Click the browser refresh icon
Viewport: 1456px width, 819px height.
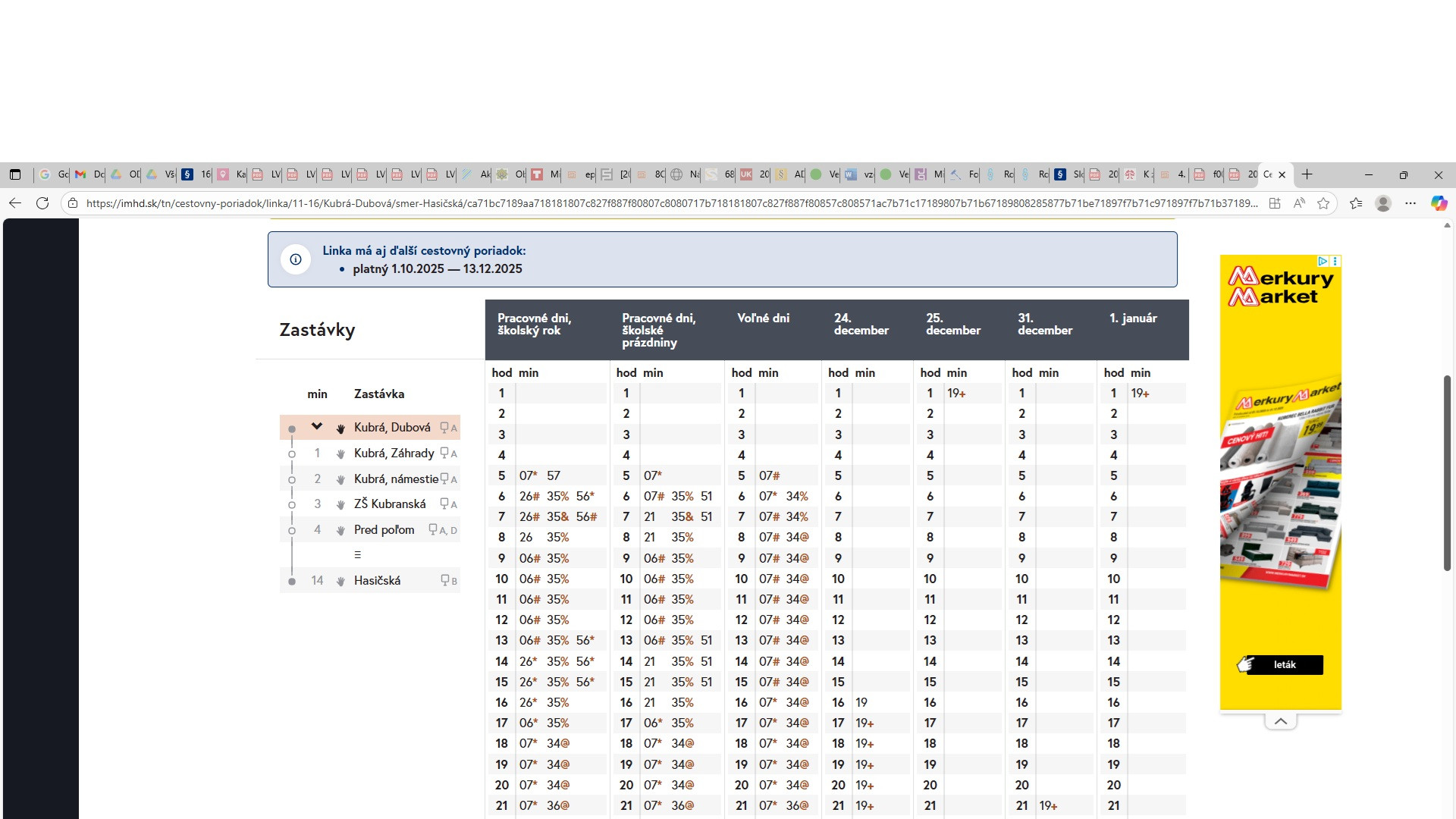[x=42, y=203]
